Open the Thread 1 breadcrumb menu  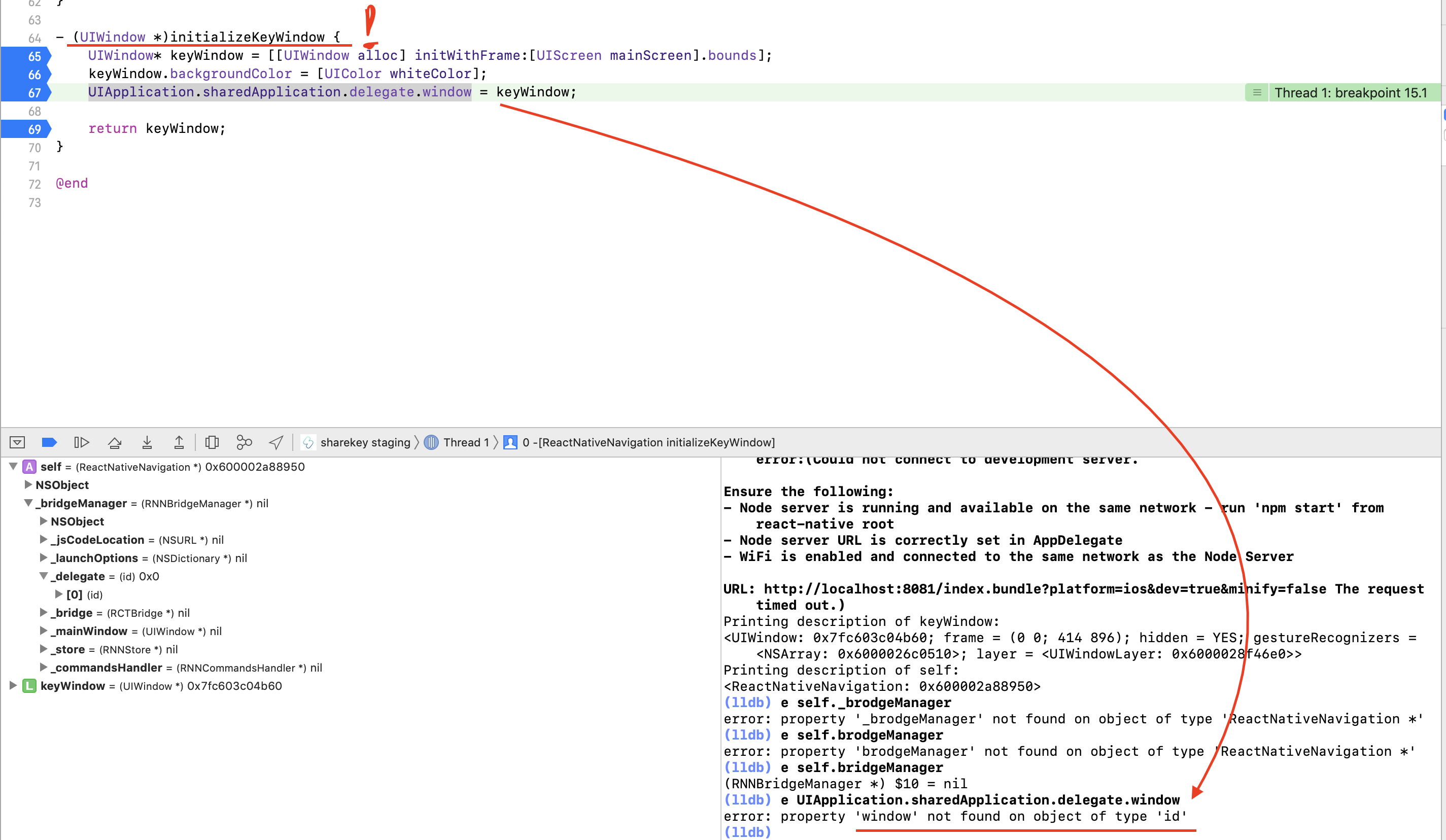(x=465, y=442)
